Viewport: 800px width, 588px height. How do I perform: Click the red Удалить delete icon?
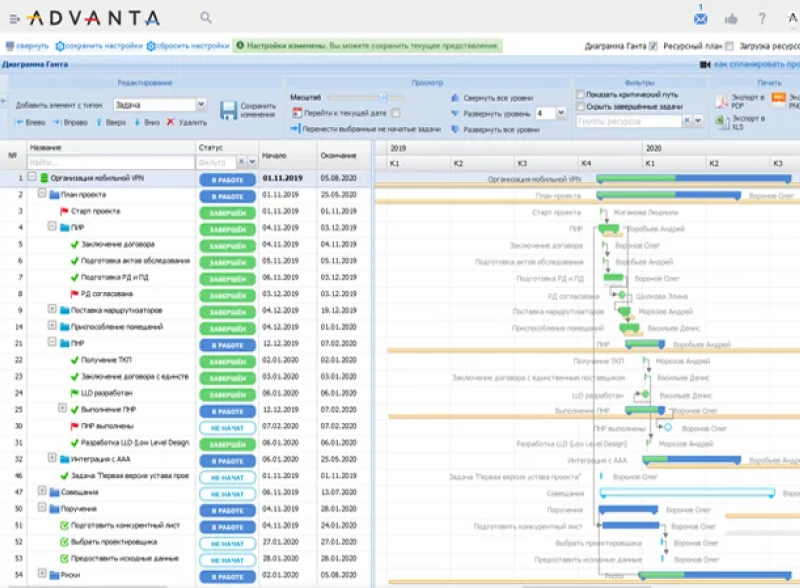171,122
